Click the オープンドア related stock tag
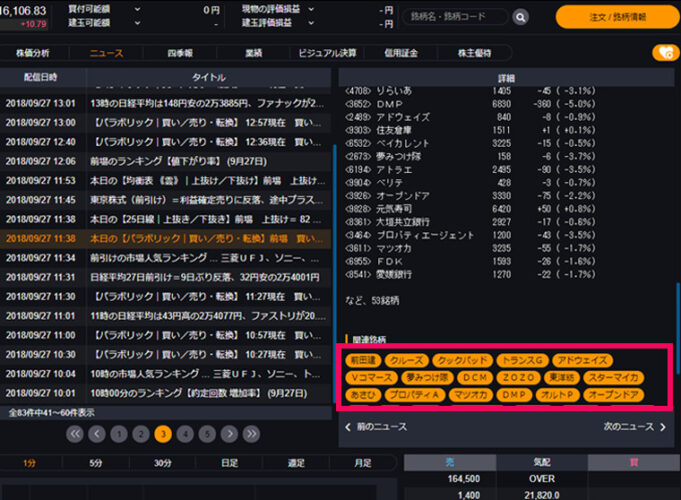This screenshot has width=681, height=500. pyautogui.click(x=613, y=395)
